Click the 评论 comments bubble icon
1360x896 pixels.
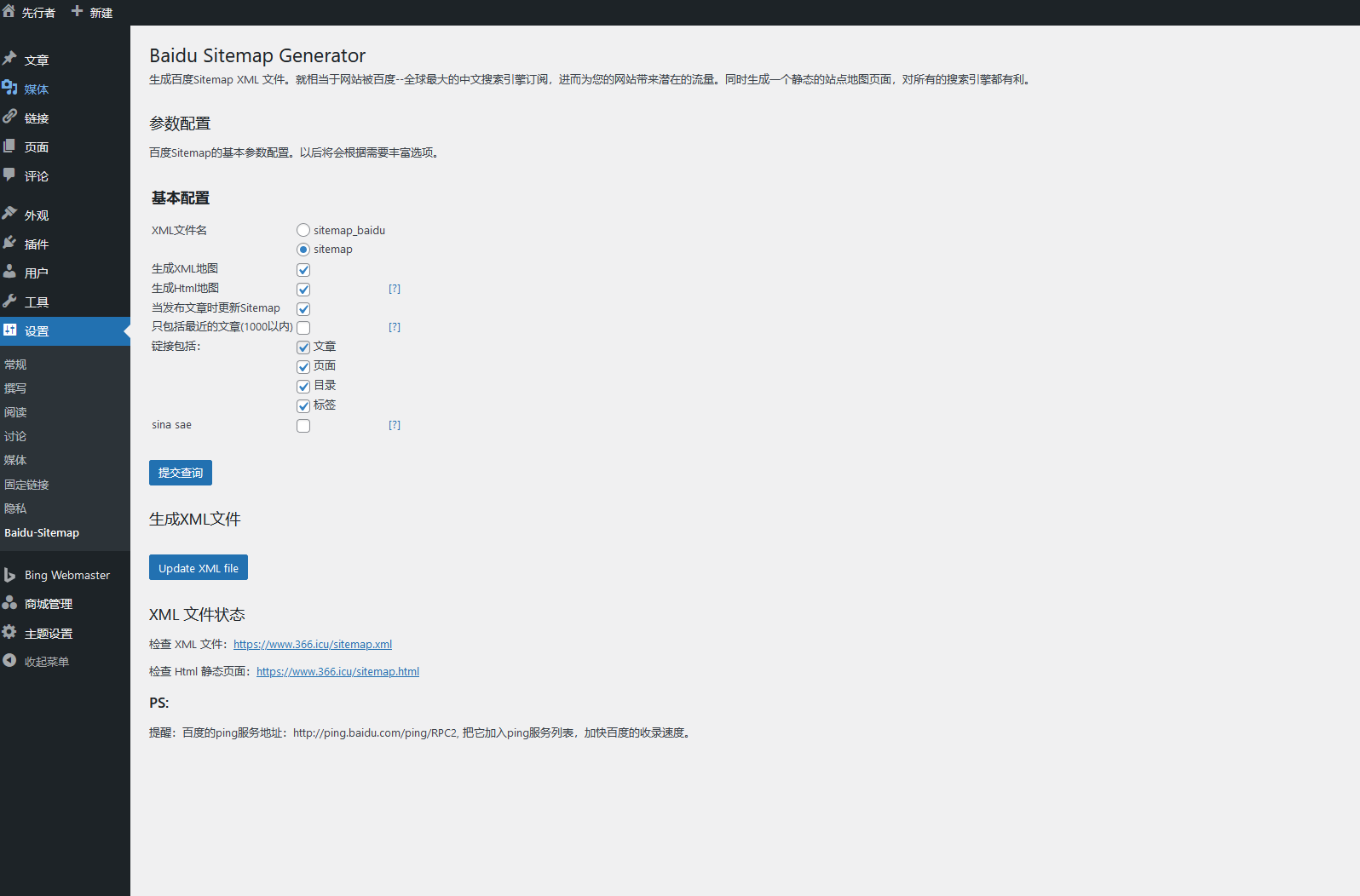point(9,175)
